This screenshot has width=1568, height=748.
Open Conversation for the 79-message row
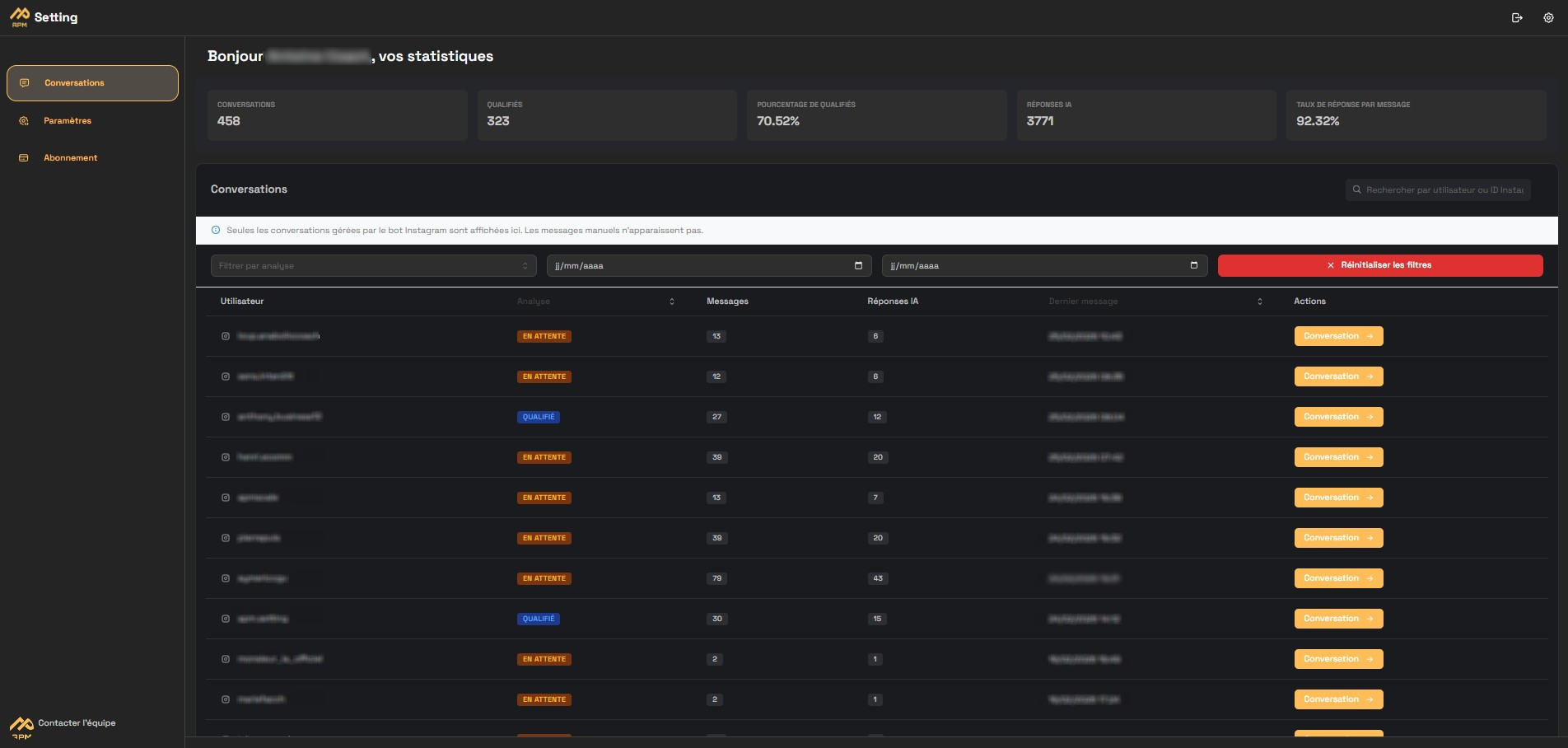(1338, 578)
